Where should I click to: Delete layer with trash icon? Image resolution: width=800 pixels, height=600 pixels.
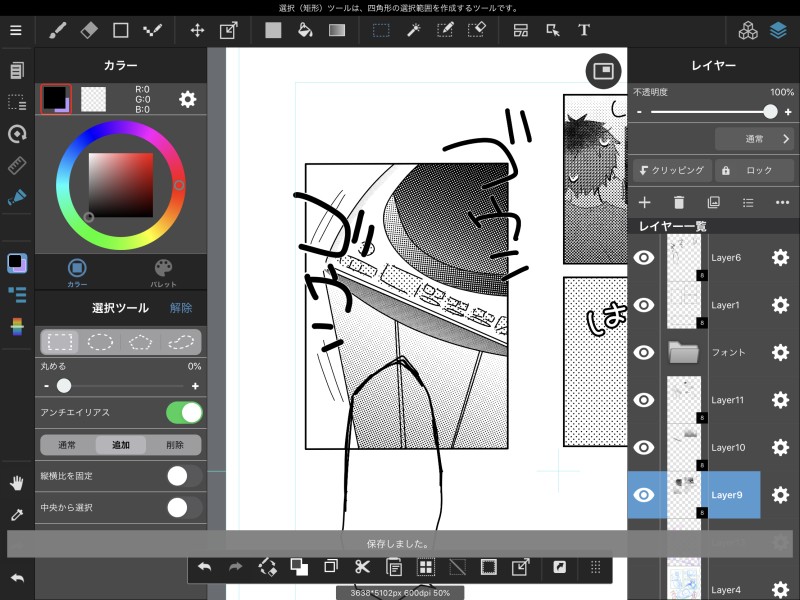tap(679, 203)
